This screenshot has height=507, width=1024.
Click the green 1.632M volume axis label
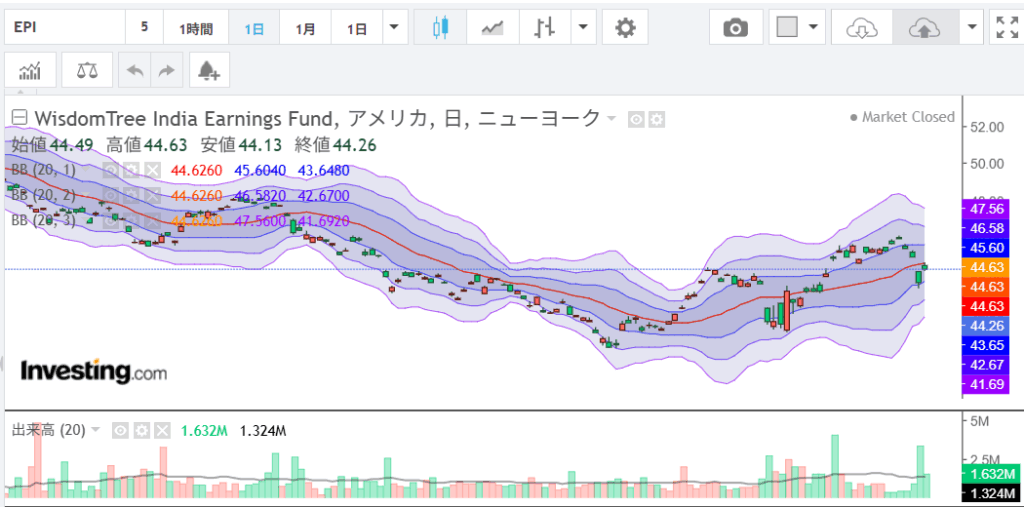(x=991, y=474)
